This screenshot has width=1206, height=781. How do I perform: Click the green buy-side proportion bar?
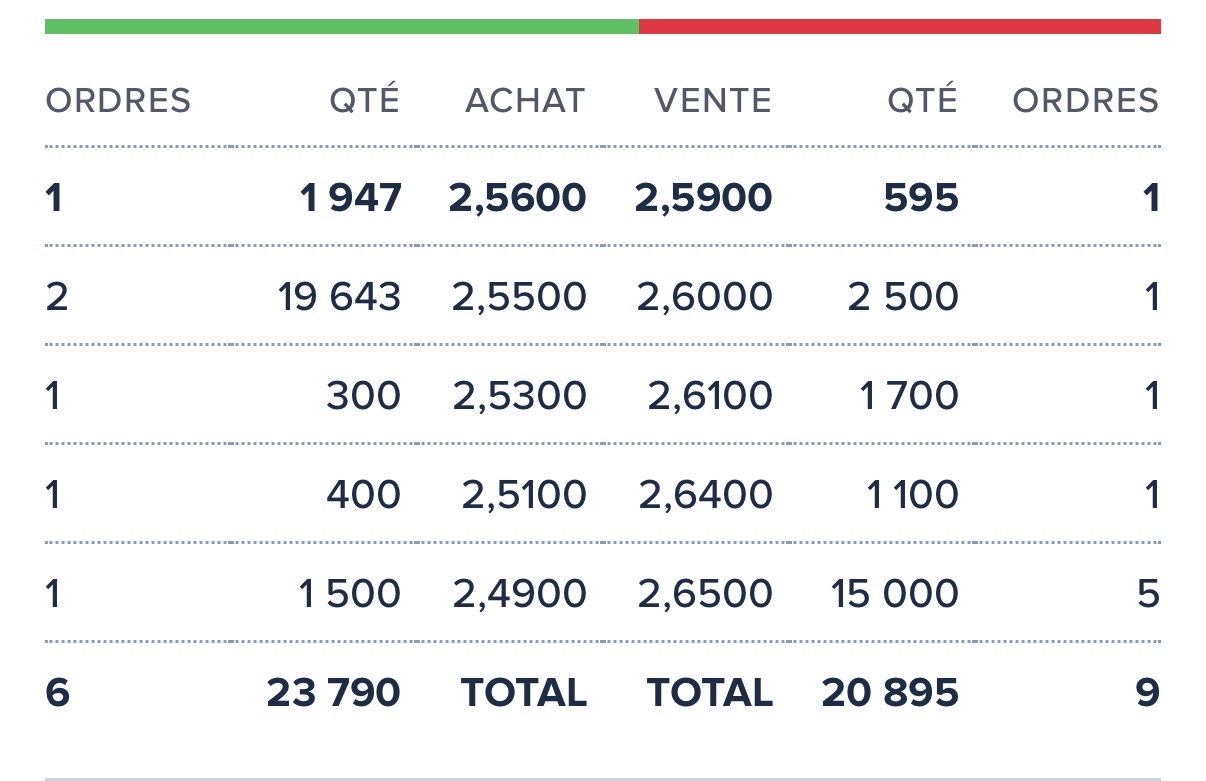pyautogui.click(x=341, y=27)
